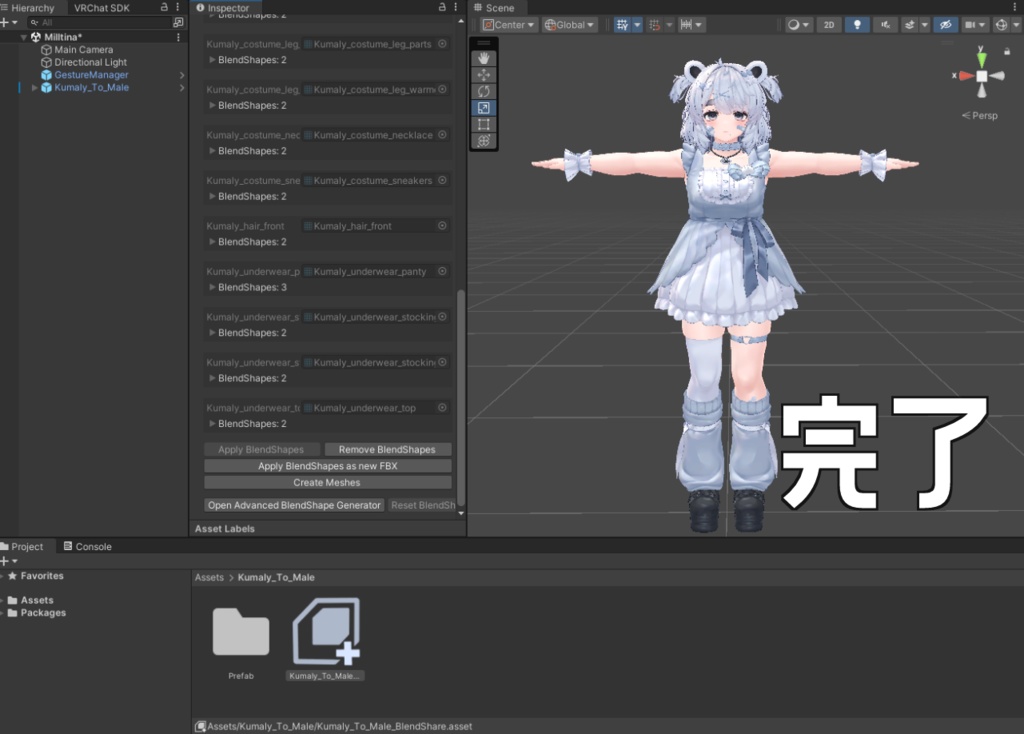Click the snap increment ruler icon
This screenshot has height=734, width=1024.
coord(686,25)
